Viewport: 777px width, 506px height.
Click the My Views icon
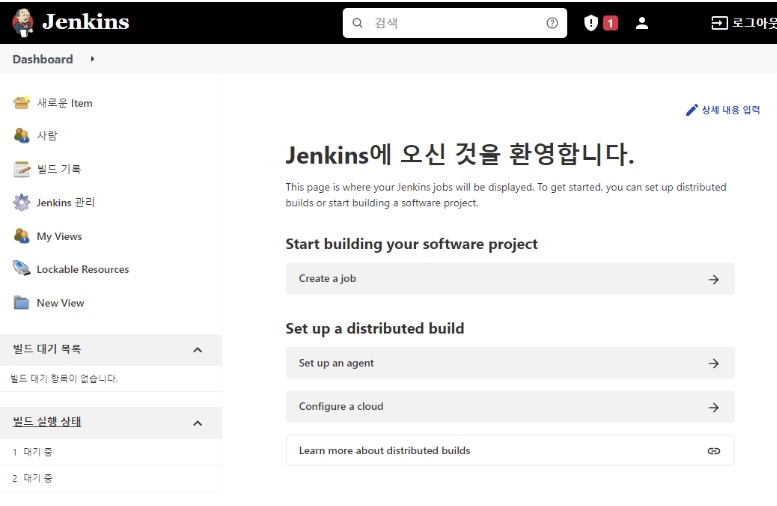click(x=21, y=236)
